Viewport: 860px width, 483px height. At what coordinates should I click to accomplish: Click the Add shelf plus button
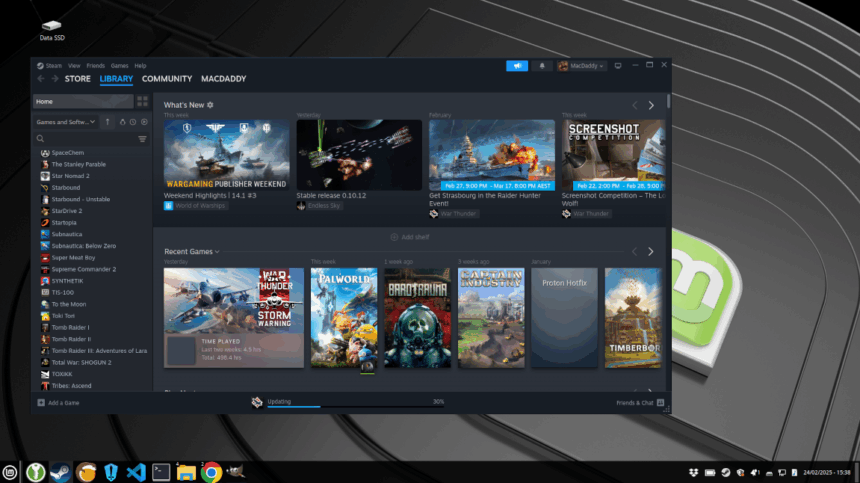[x=409, y=237]
